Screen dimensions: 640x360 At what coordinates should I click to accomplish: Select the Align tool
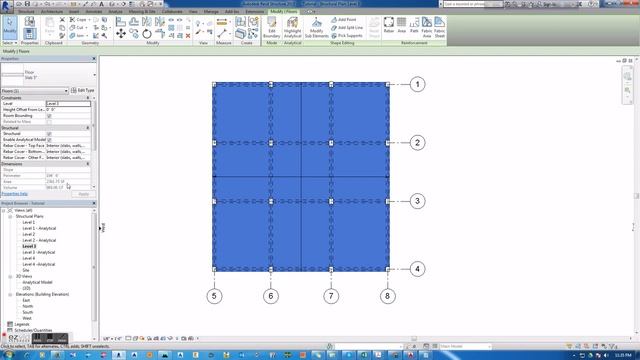point(121,21)
